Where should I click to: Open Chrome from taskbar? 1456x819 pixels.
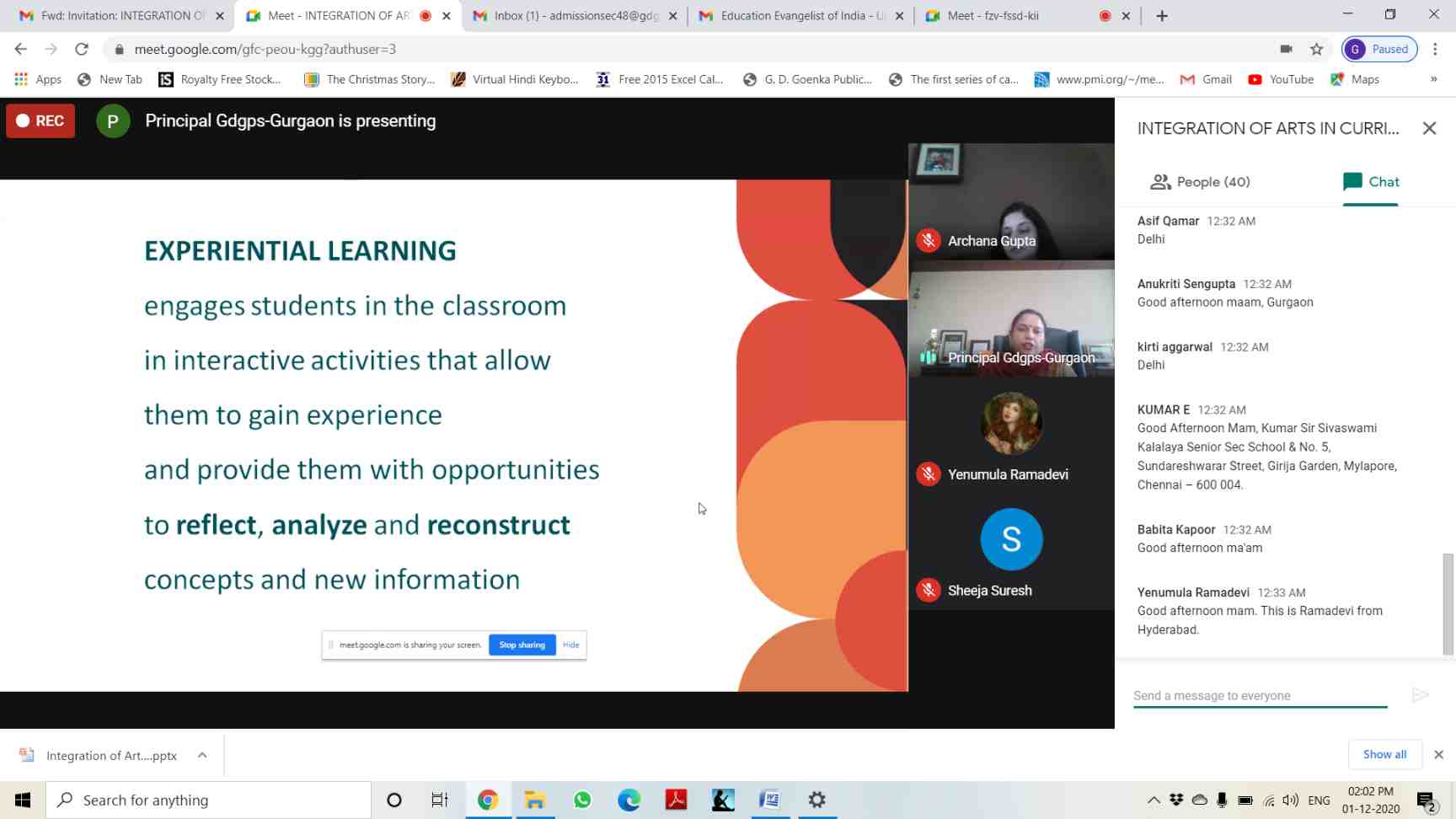pyautogui.click(x=488, y=800)
